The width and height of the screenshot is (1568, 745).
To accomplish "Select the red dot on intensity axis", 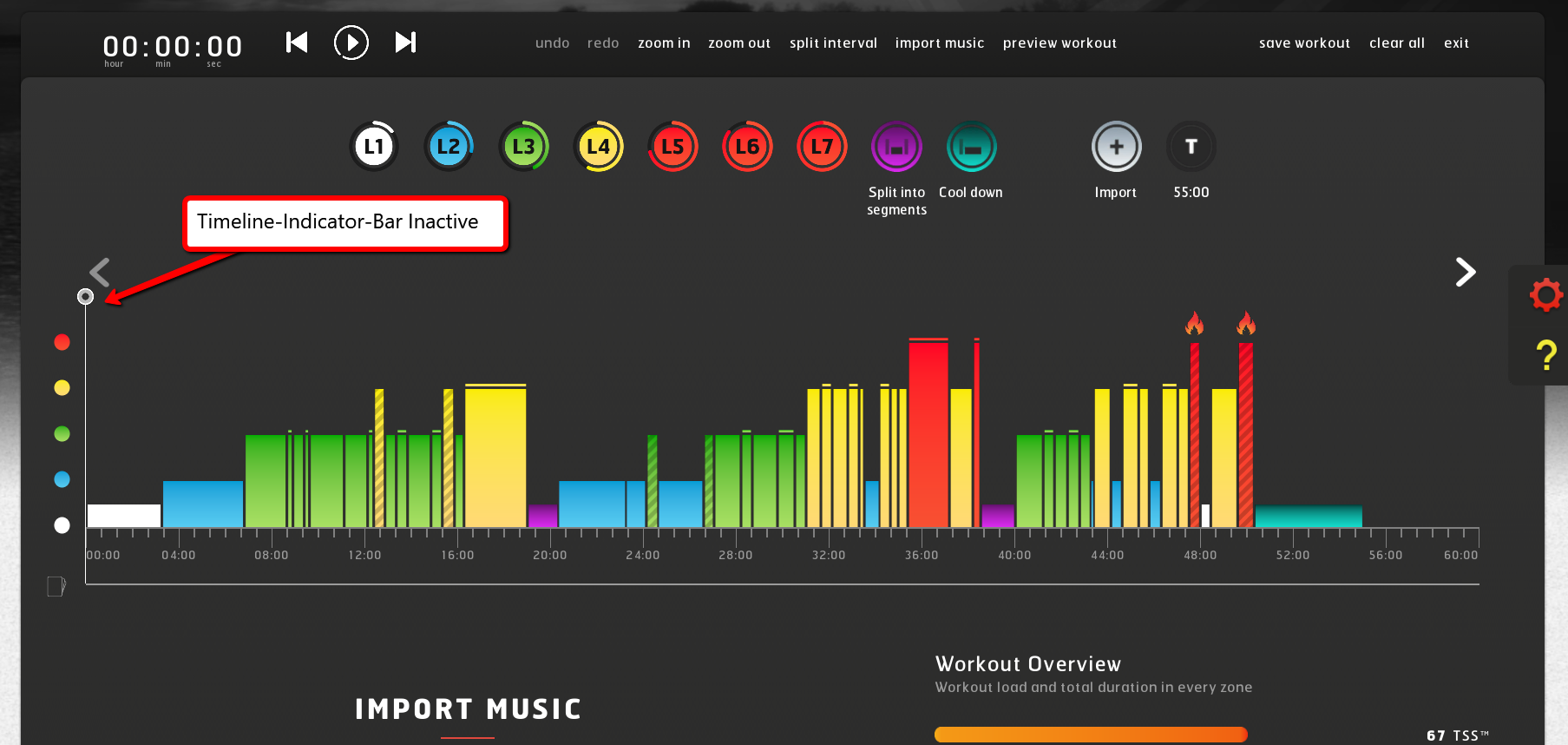I will click(62, 342).
